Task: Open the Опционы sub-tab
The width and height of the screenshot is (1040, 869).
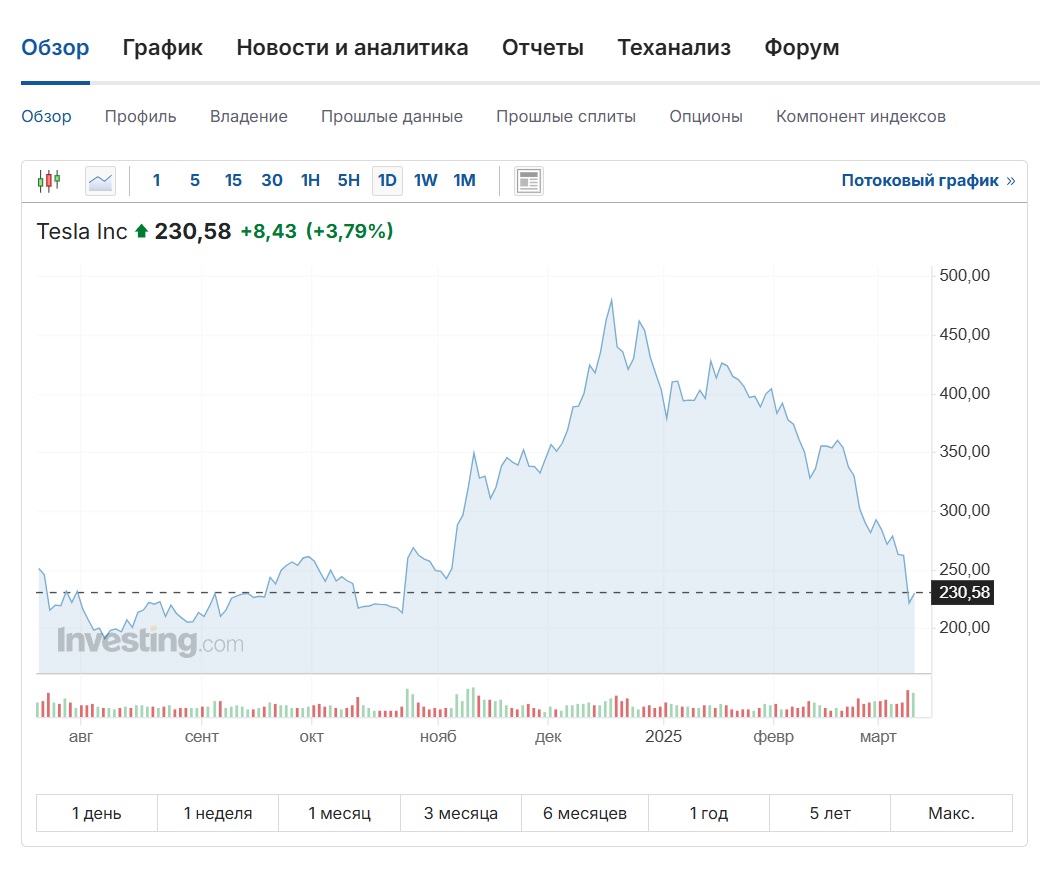Action: tap(706, 117)
